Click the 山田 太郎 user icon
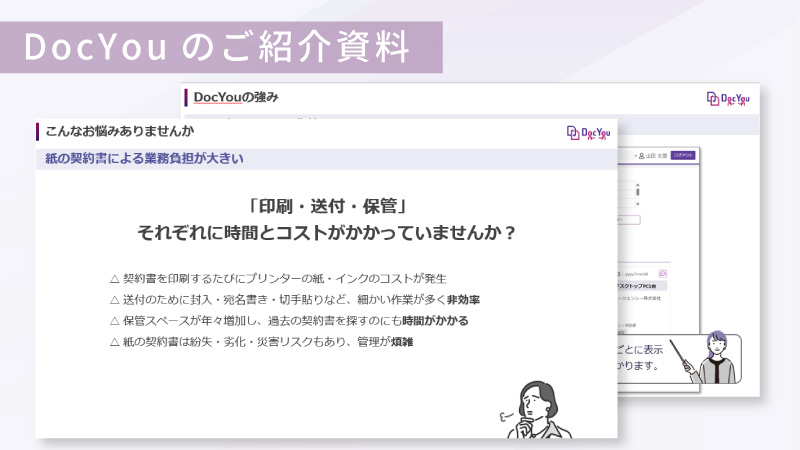Viewport: 800px width, 450px height. coord(642,156)
